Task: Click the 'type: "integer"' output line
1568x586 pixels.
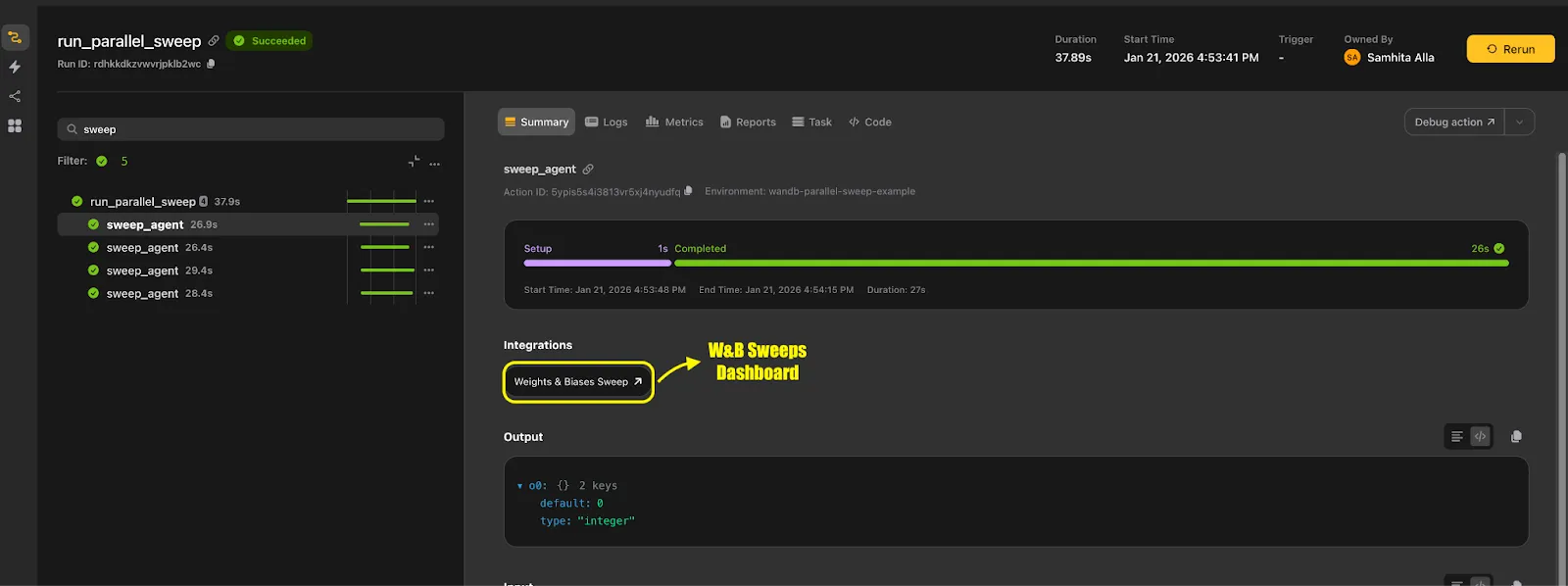Action: click(587, 521)
